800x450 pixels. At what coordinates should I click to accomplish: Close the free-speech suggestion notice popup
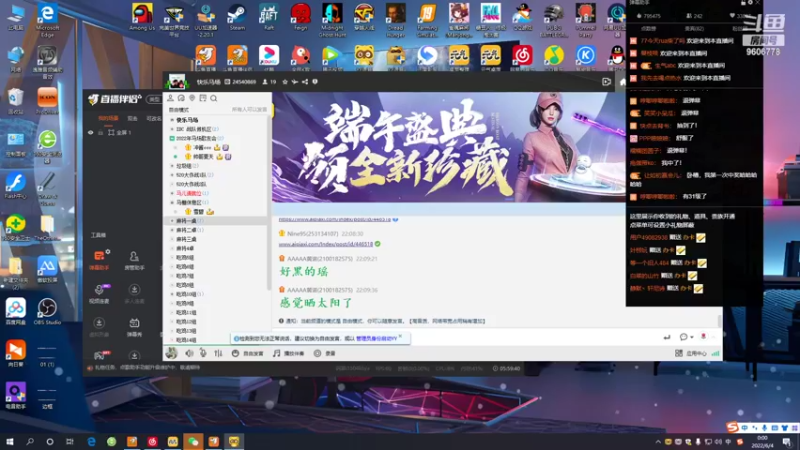401,336
